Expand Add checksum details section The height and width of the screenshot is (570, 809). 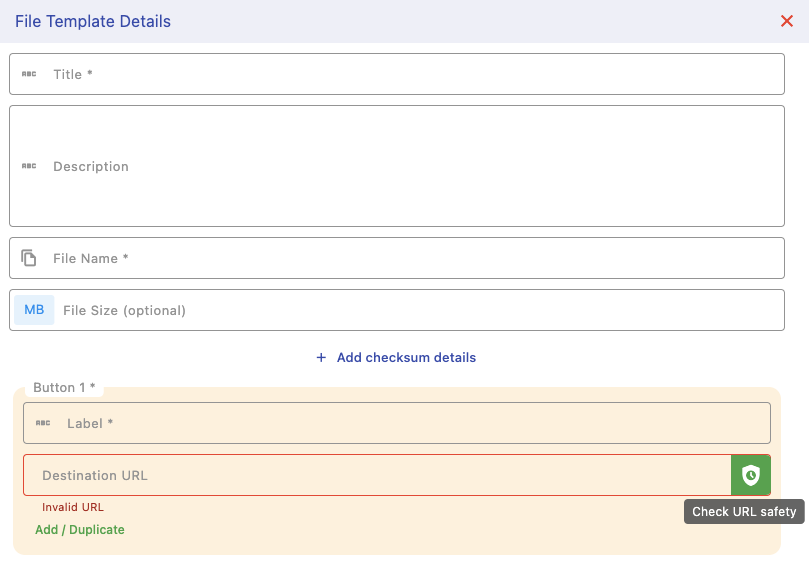click(405, 358)
